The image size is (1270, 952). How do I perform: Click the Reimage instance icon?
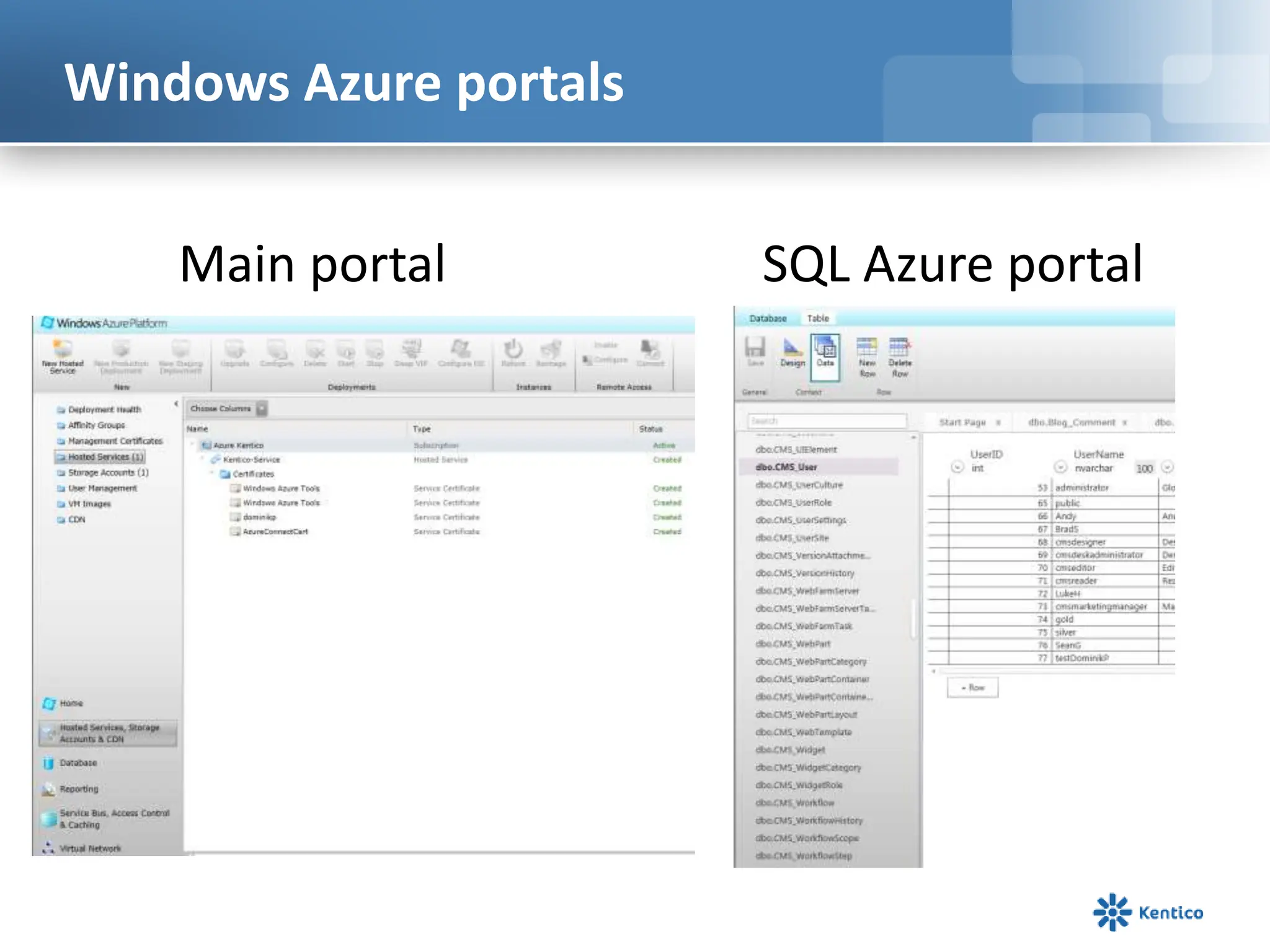[x=551, y=348]
